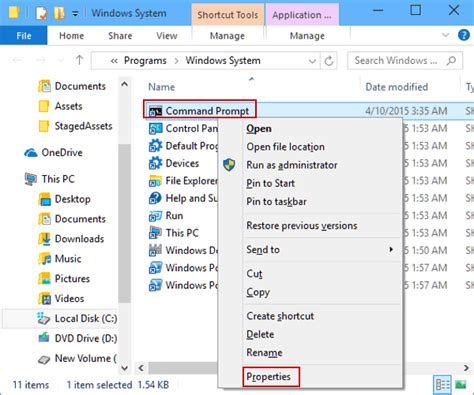Click the Devices gear icon

[x=155, y=163]
